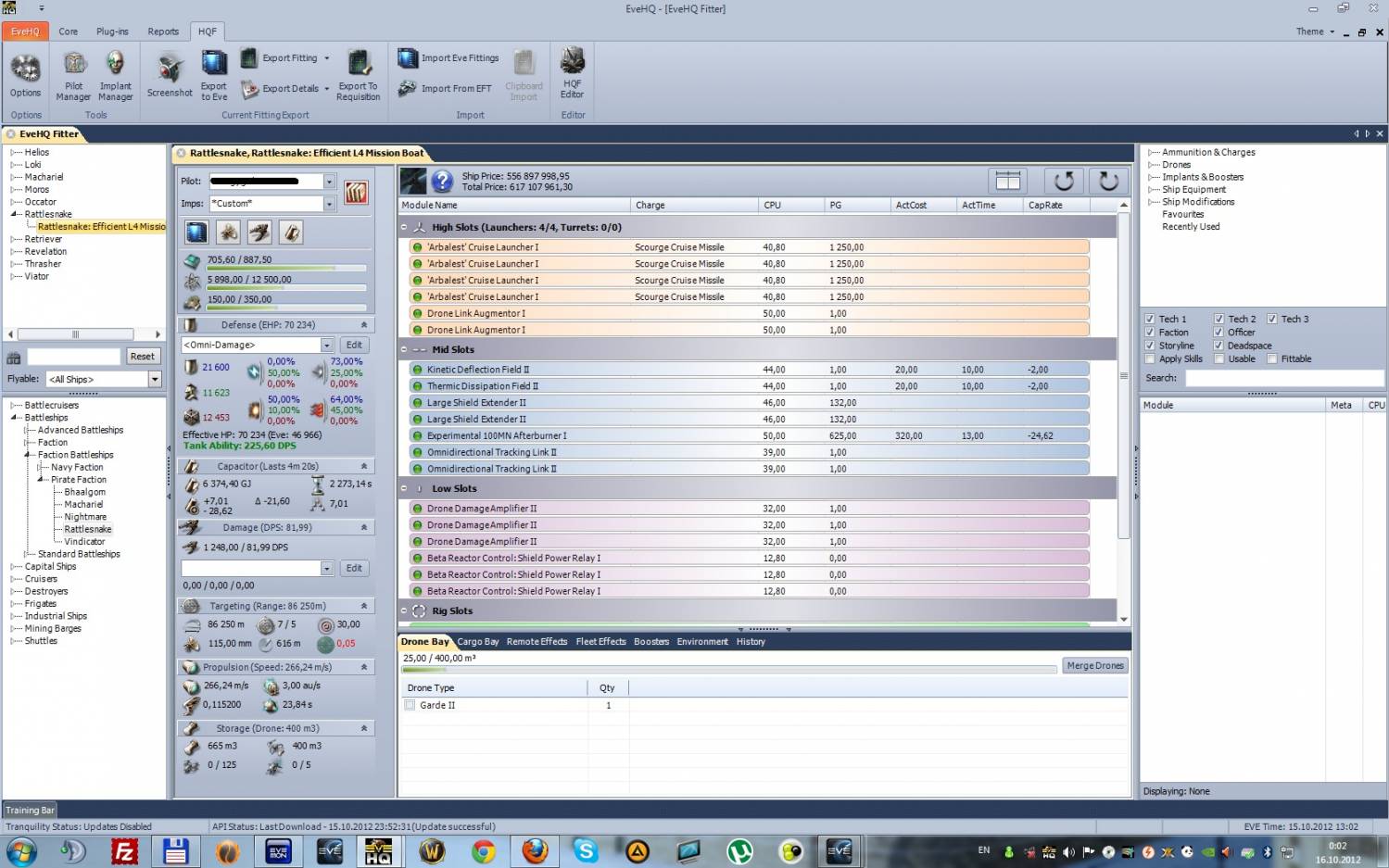Toggle the Officer filter checkbox
This screenshot has height=868, width=1389.
(x=1219, y=332)
